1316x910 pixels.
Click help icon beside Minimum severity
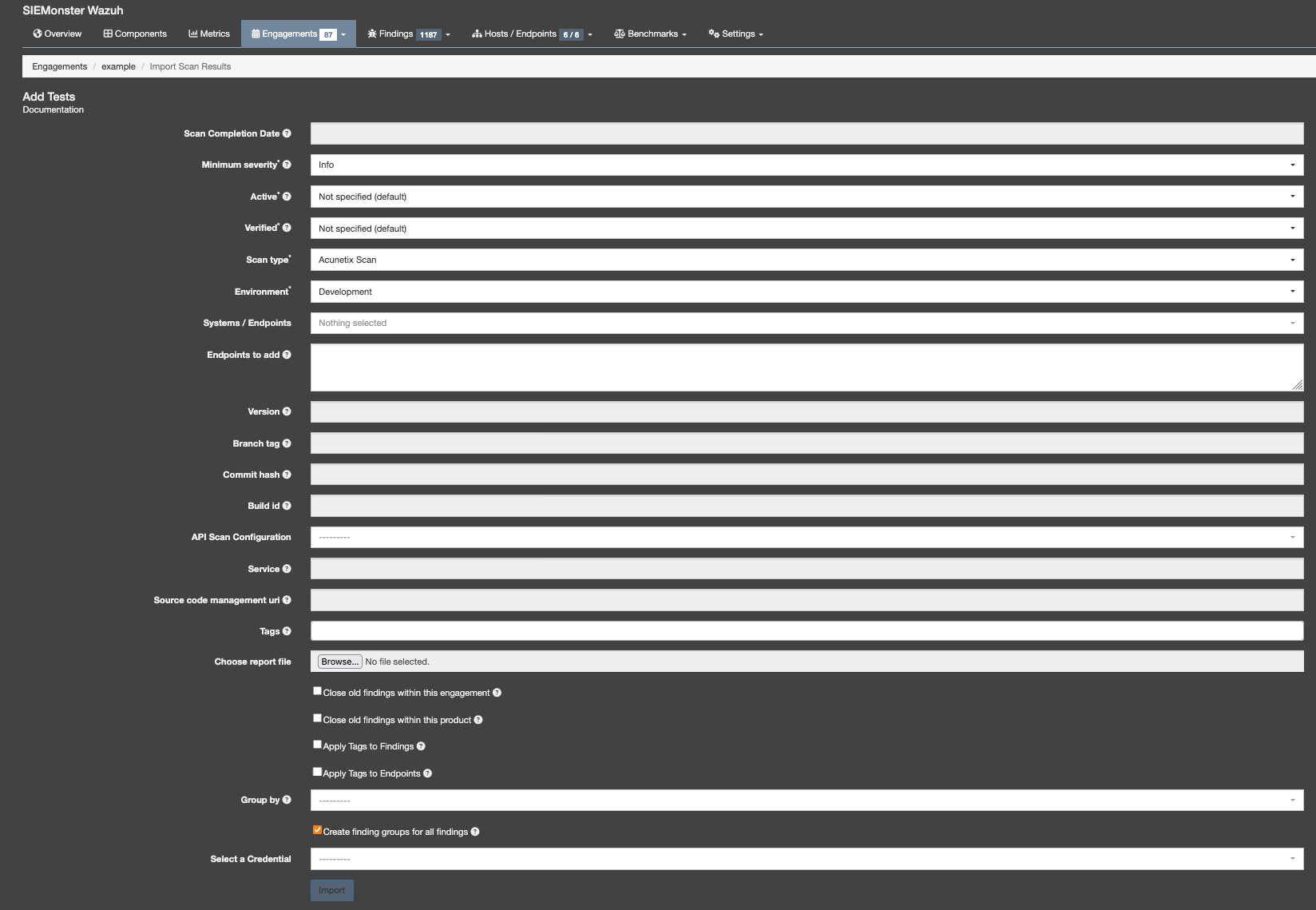pos(287,165)
